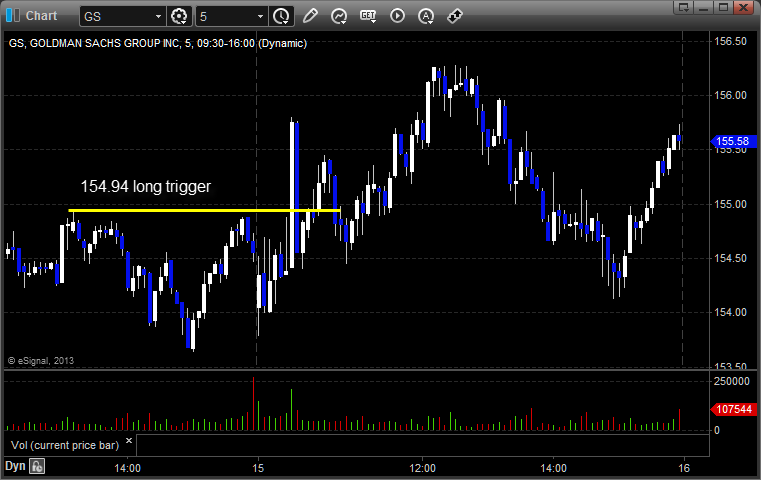Open the symbol settings gear menu
Viewport: 761px width, 480px height.
coord(179,17)
